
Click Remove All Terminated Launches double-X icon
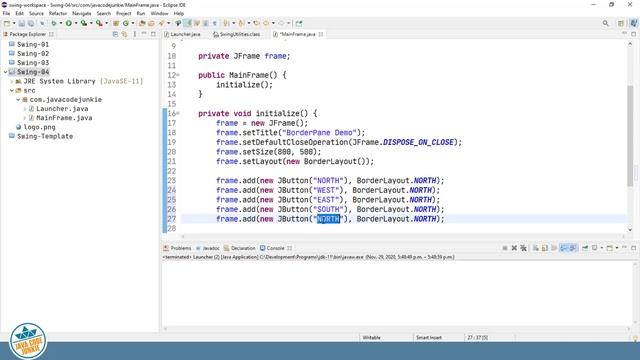(524, 248)
